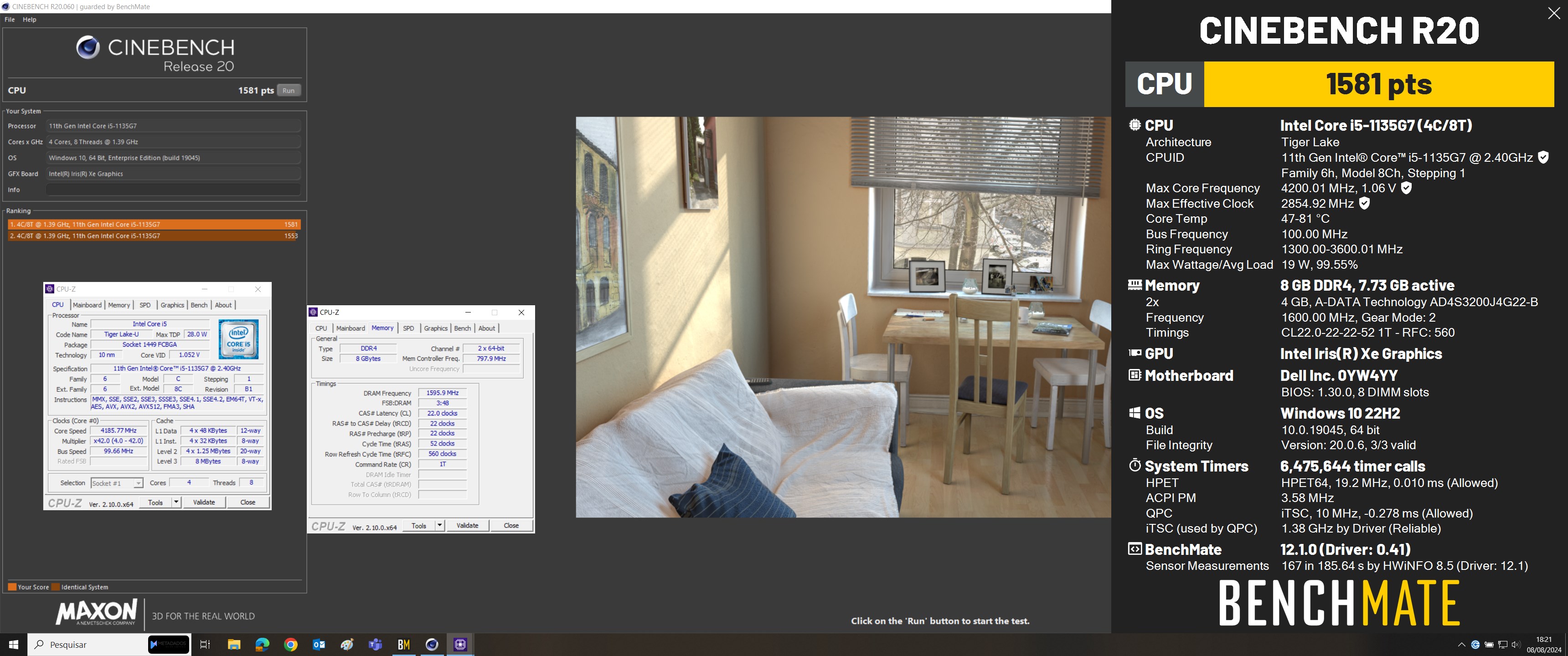The image size is (1568, 656).
Task: Open the File menu in Cinebench
Action: click(10, 20)
